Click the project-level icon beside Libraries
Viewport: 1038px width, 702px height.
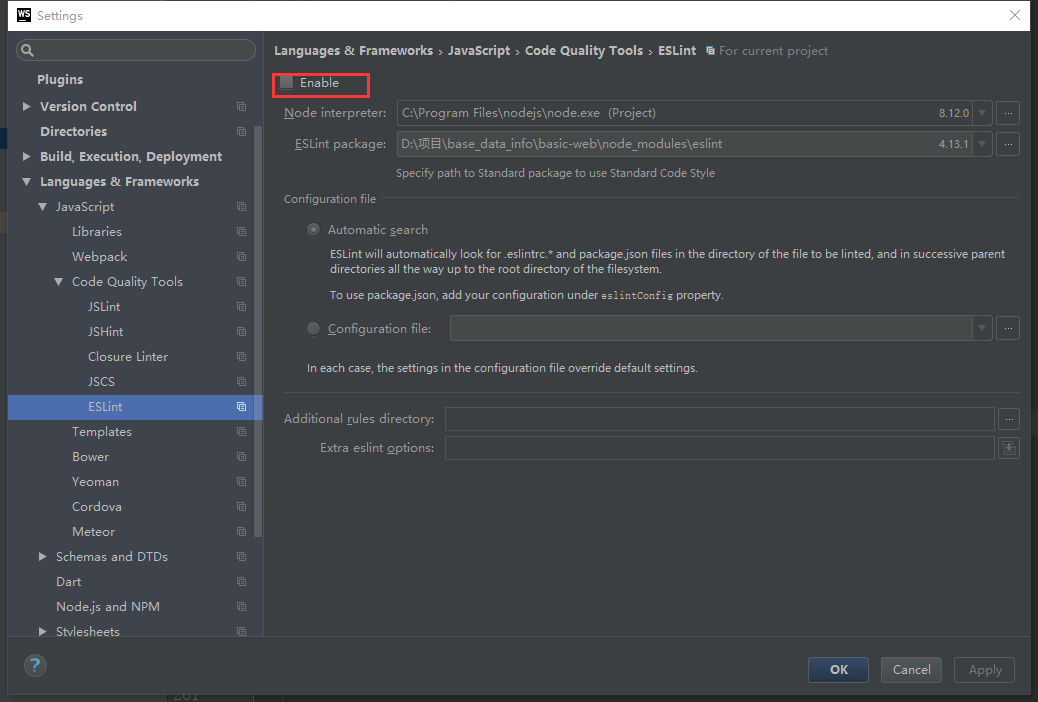coord(242,232)
